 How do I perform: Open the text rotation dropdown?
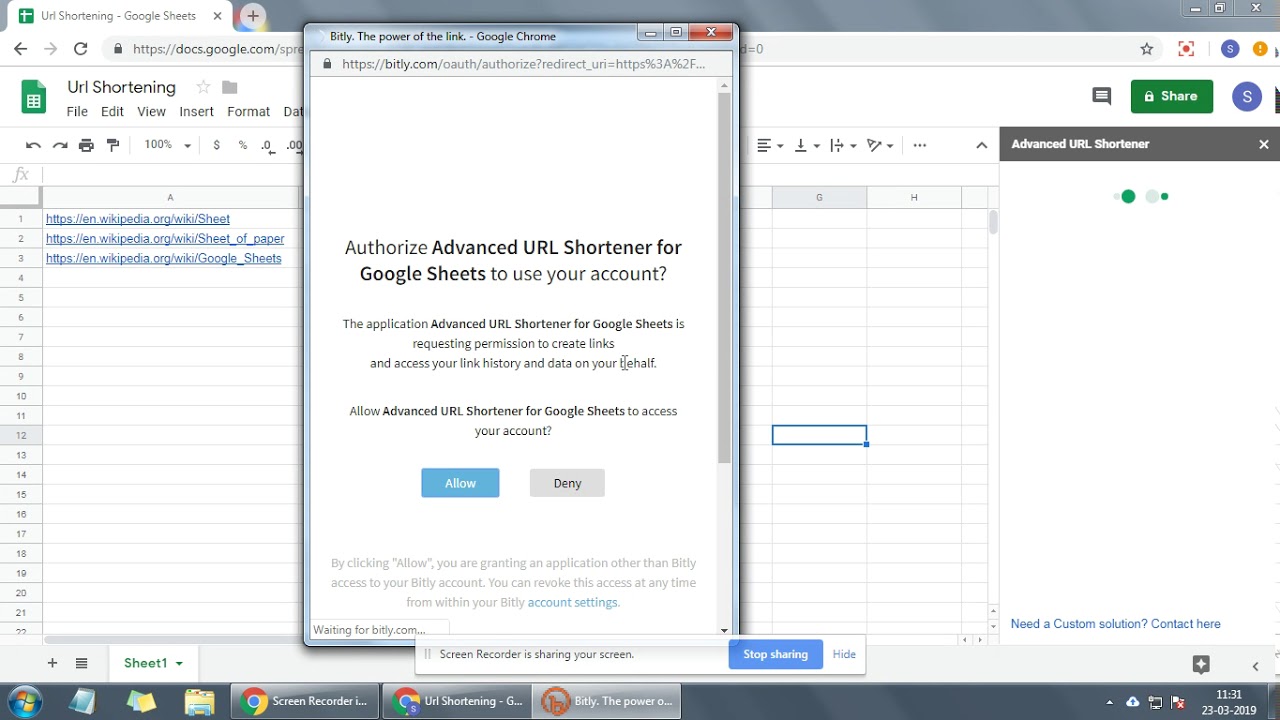pyautogui.click(x=880, y=145)
